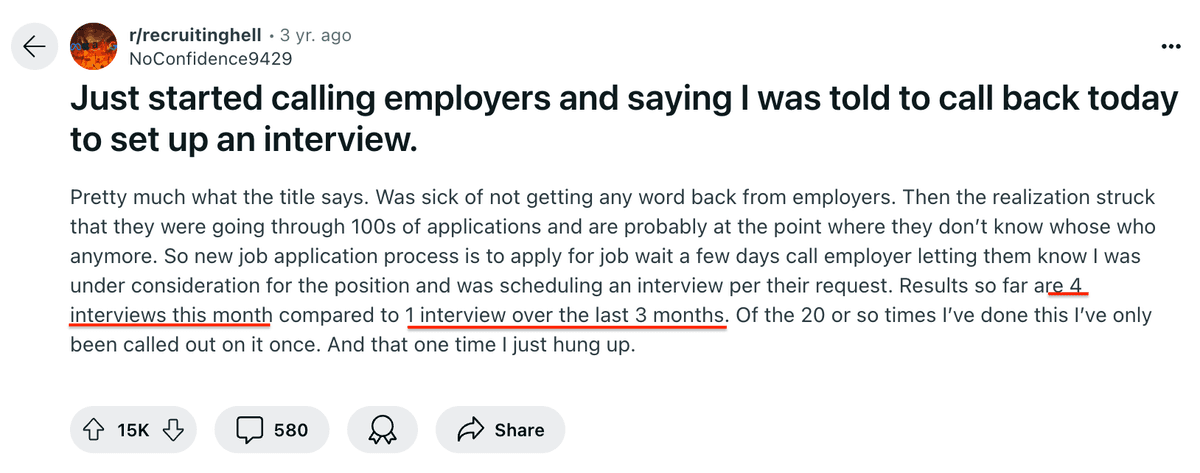1200x473 pixels.
Task: View NoConfidence9429's user profile
Action: click(x=210, y=58)
